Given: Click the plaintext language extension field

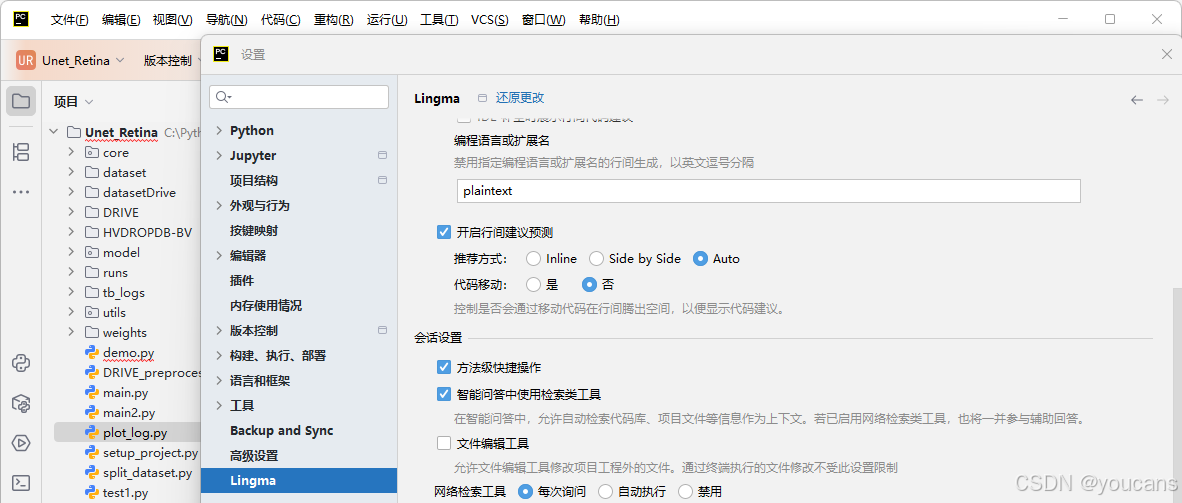Looking at the screenshot, I should click(x=768, y=191).
